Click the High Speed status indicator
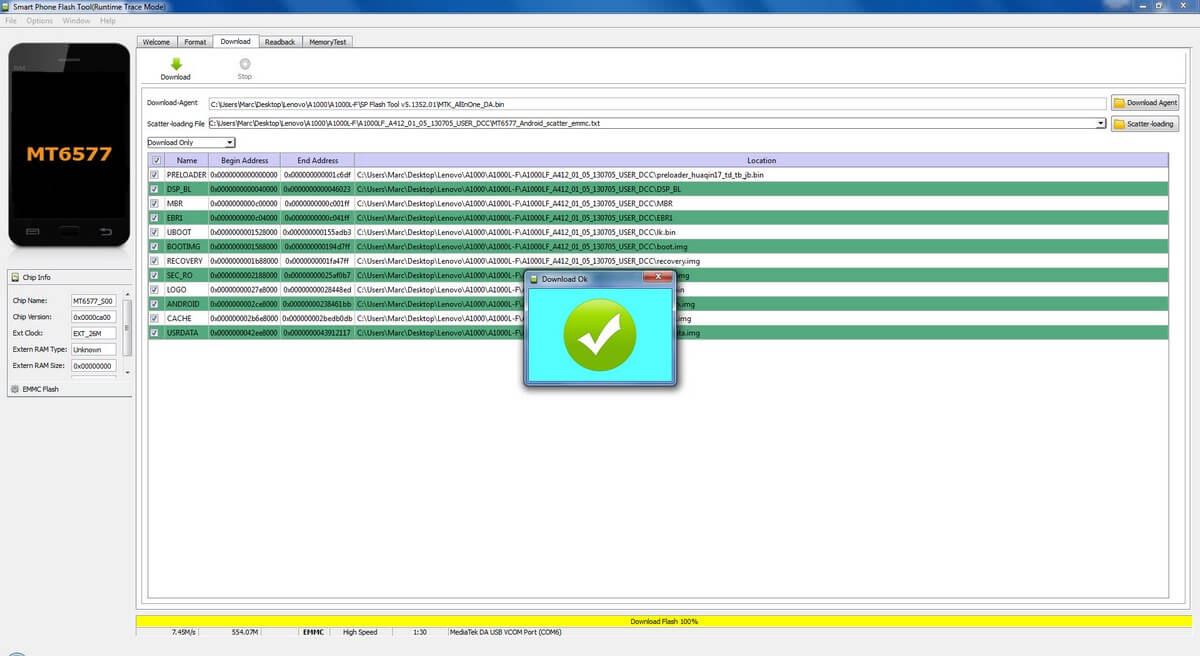Image resolution: width=1200 pixels, height=656 pixels. tap(359, 632)
